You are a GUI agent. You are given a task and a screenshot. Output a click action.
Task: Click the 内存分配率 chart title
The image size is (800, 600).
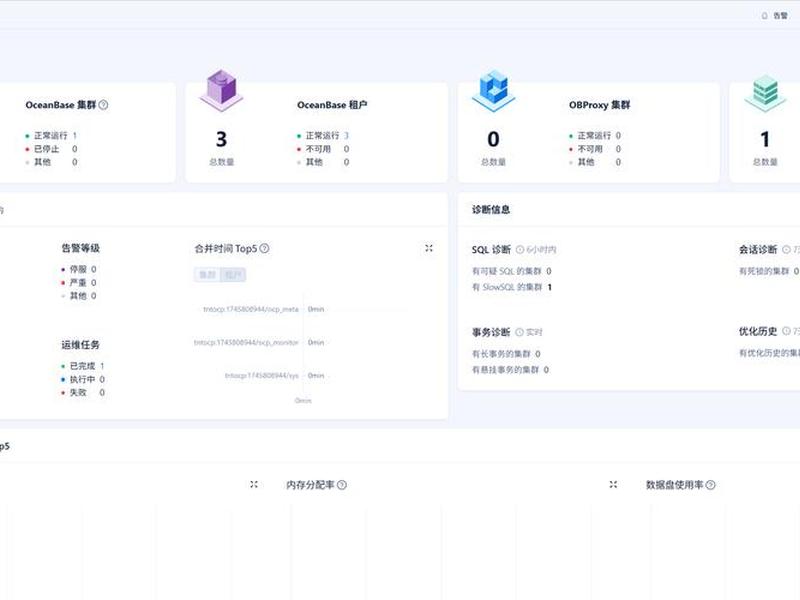click(x=310, y=485)
